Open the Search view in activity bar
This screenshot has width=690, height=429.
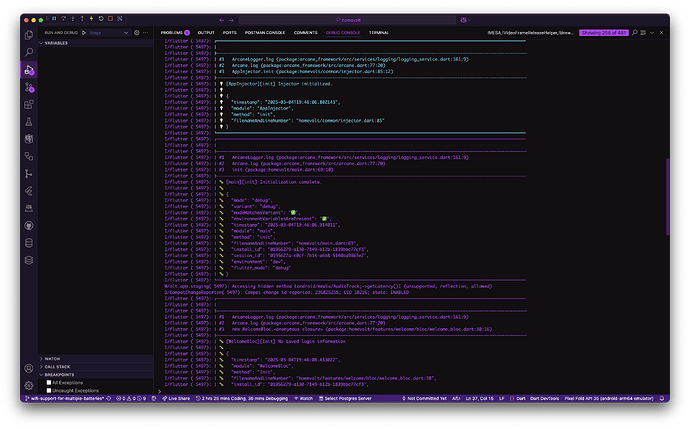pos(29,52)
